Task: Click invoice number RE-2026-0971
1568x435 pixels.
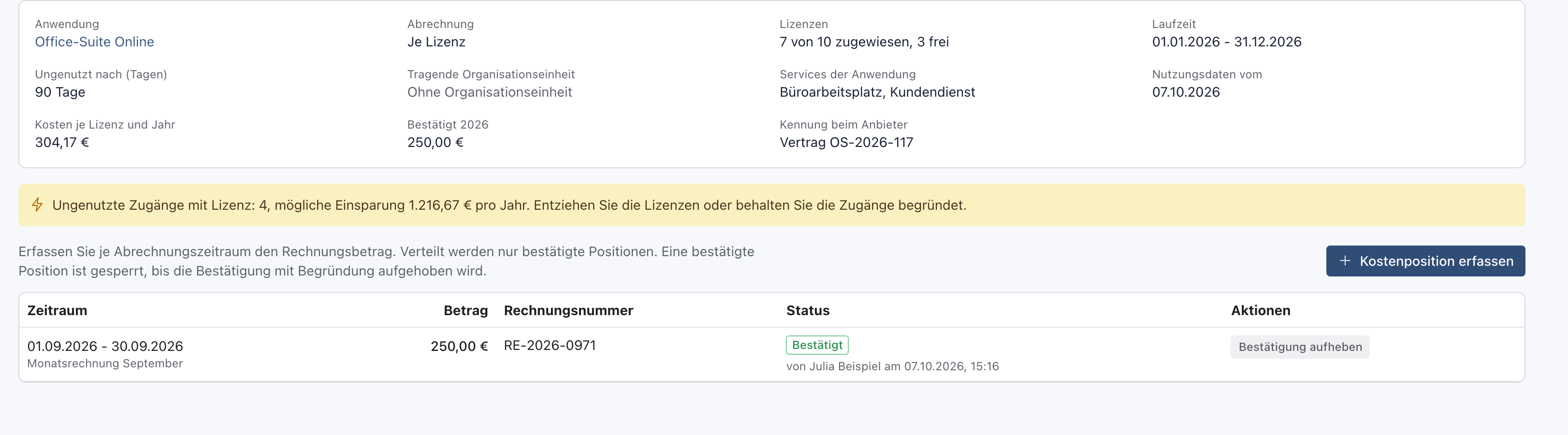Action: click(550, 346)
